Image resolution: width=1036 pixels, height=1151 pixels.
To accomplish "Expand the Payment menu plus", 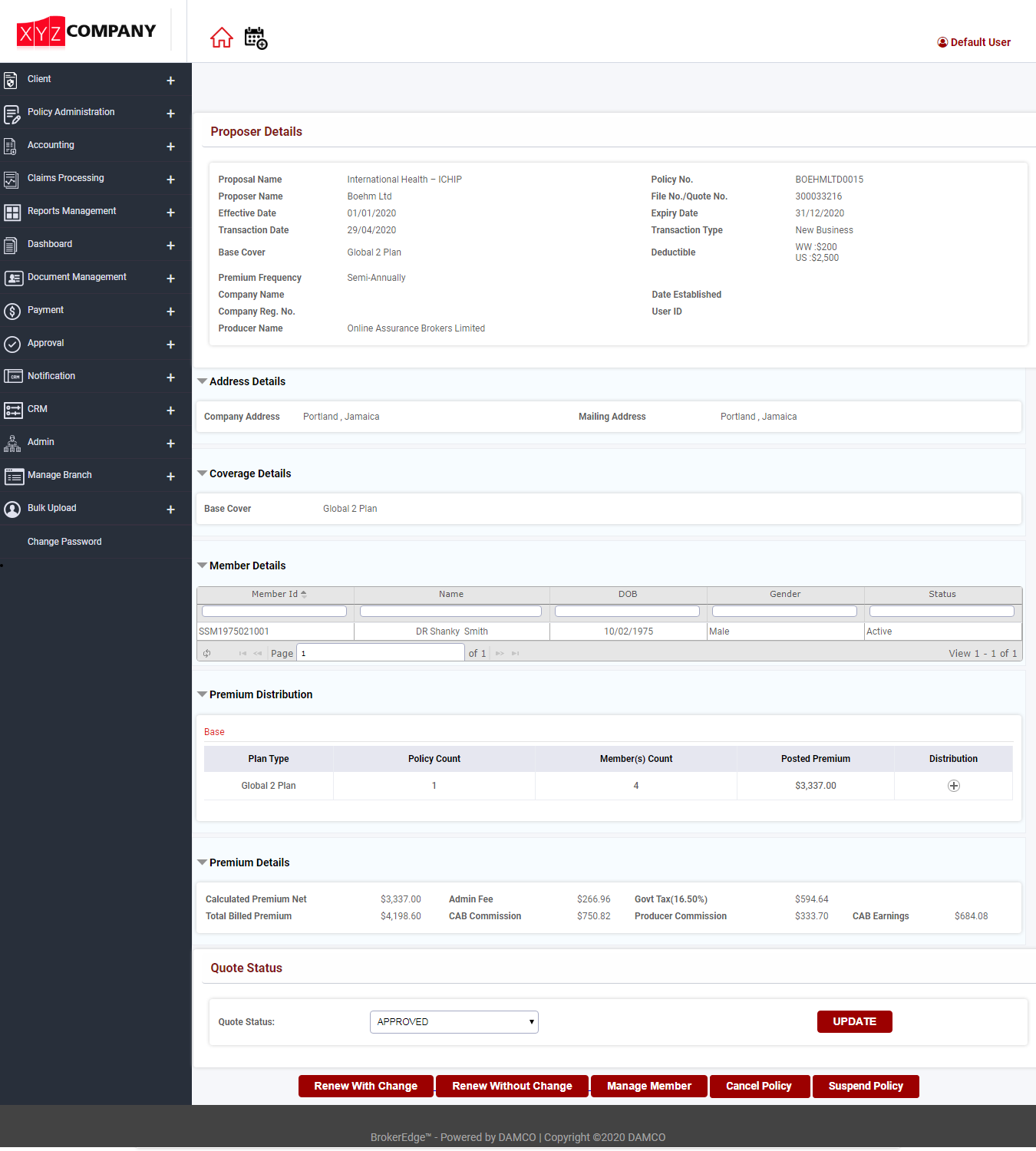I will 170,312.
